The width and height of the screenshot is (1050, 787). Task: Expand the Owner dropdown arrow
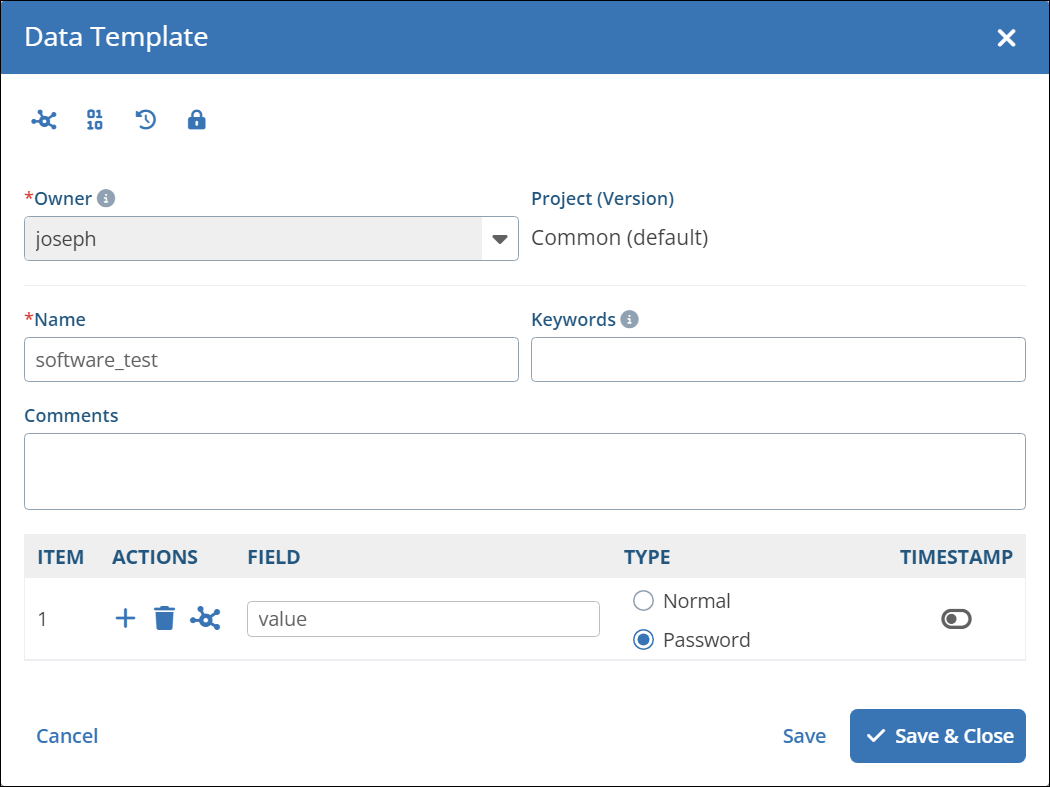tap(500, 239)
